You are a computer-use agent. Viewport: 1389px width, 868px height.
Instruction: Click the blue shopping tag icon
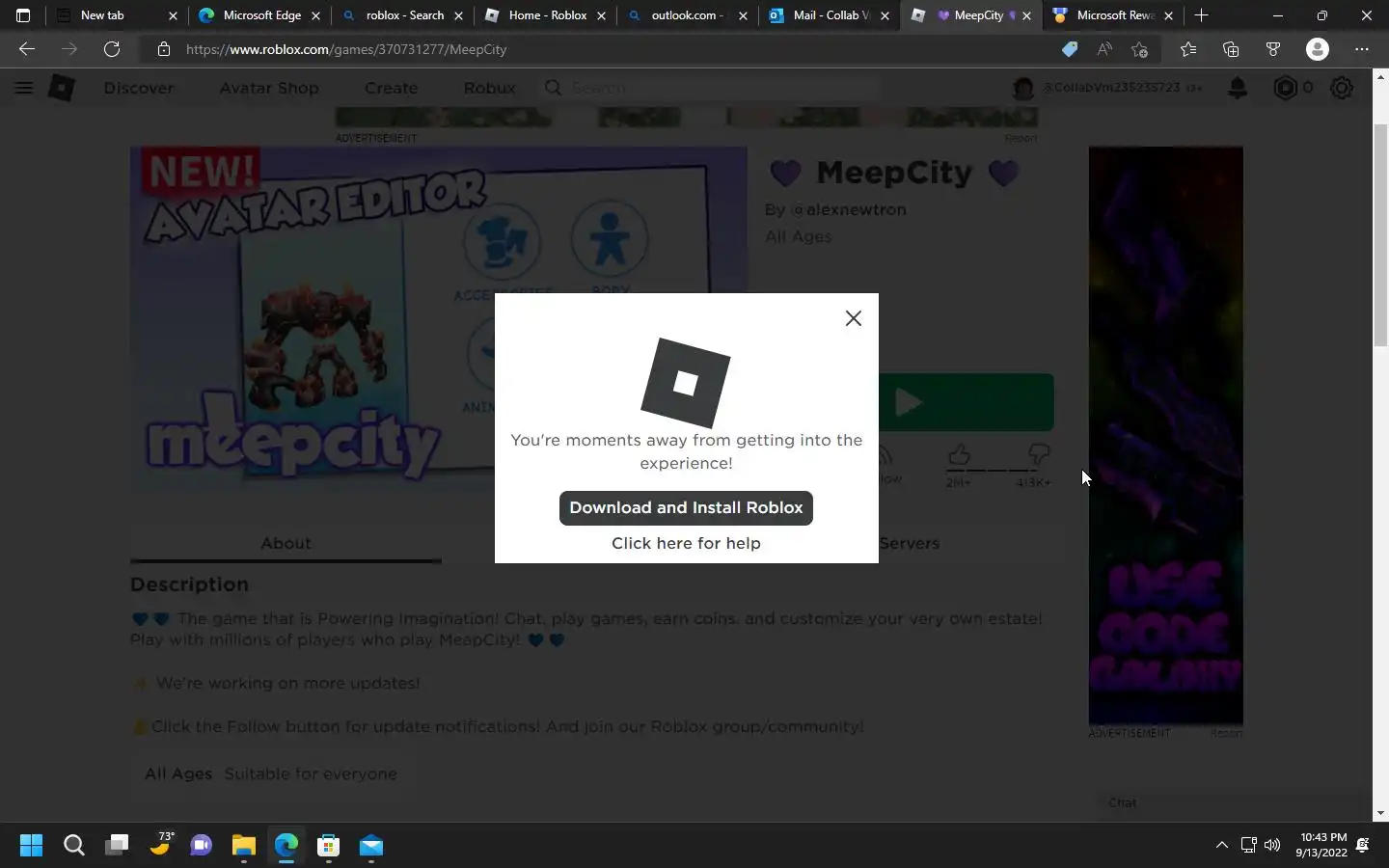[x=1070, y=49]
